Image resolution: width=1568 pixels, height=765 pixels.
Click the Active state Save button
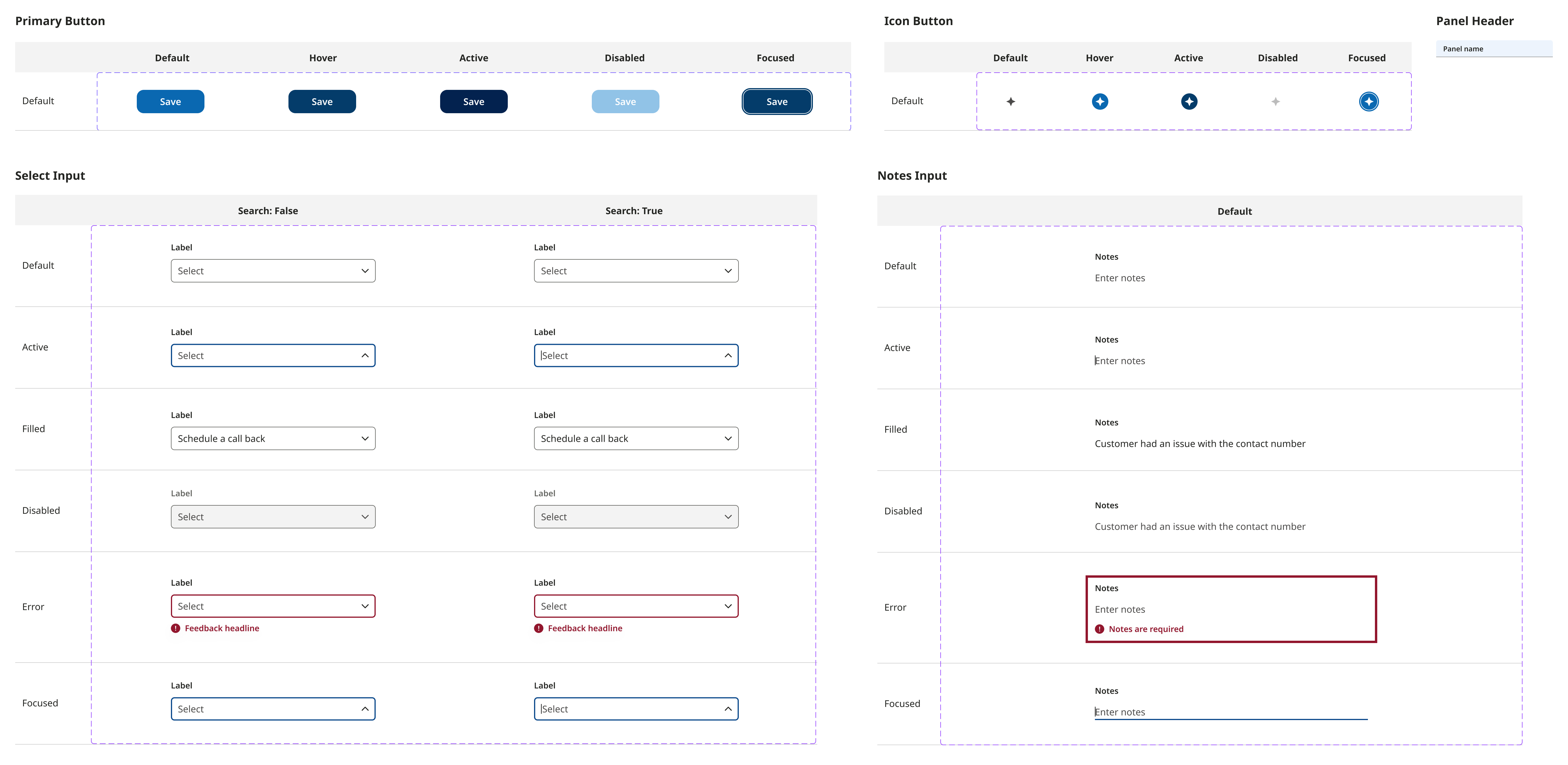click(474, 101)
